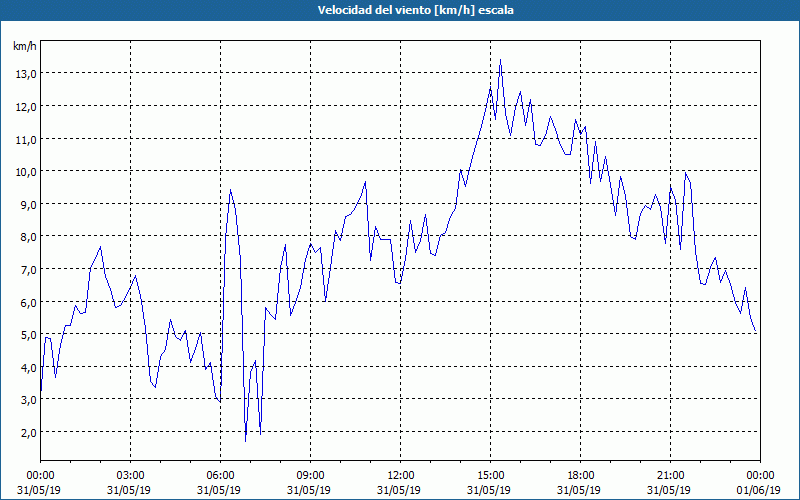The height and width of the screenshot is (500, 800).
Task: Click the 13.4 km/h peak after 15:00
Action: (501, 60)
